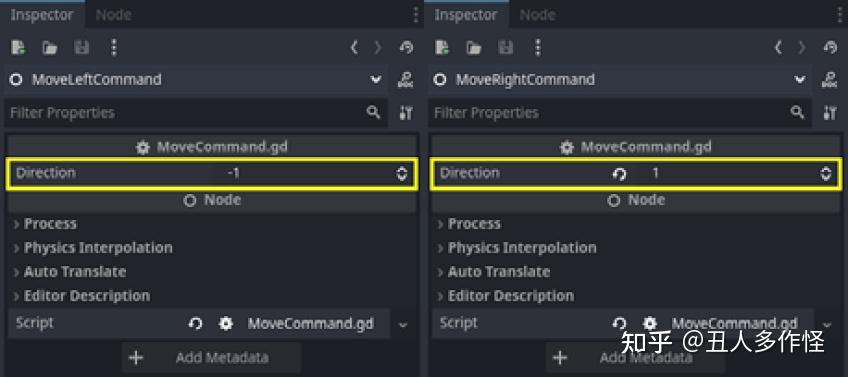Load resource folder icon in left Inspector

pyautogui.click(x=50, y=48)
